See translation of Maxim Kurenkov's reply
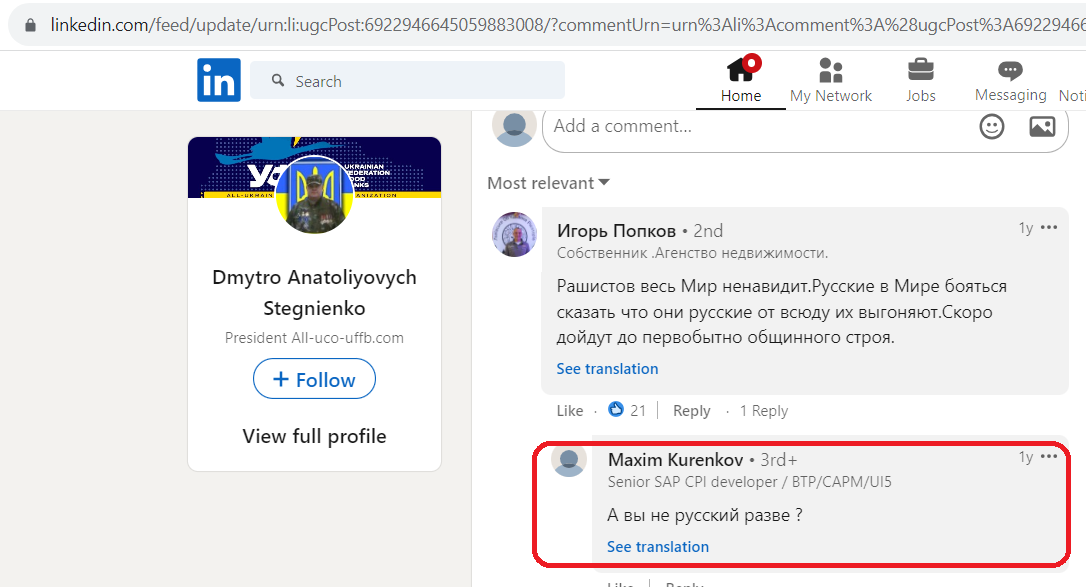 (658, 547)
